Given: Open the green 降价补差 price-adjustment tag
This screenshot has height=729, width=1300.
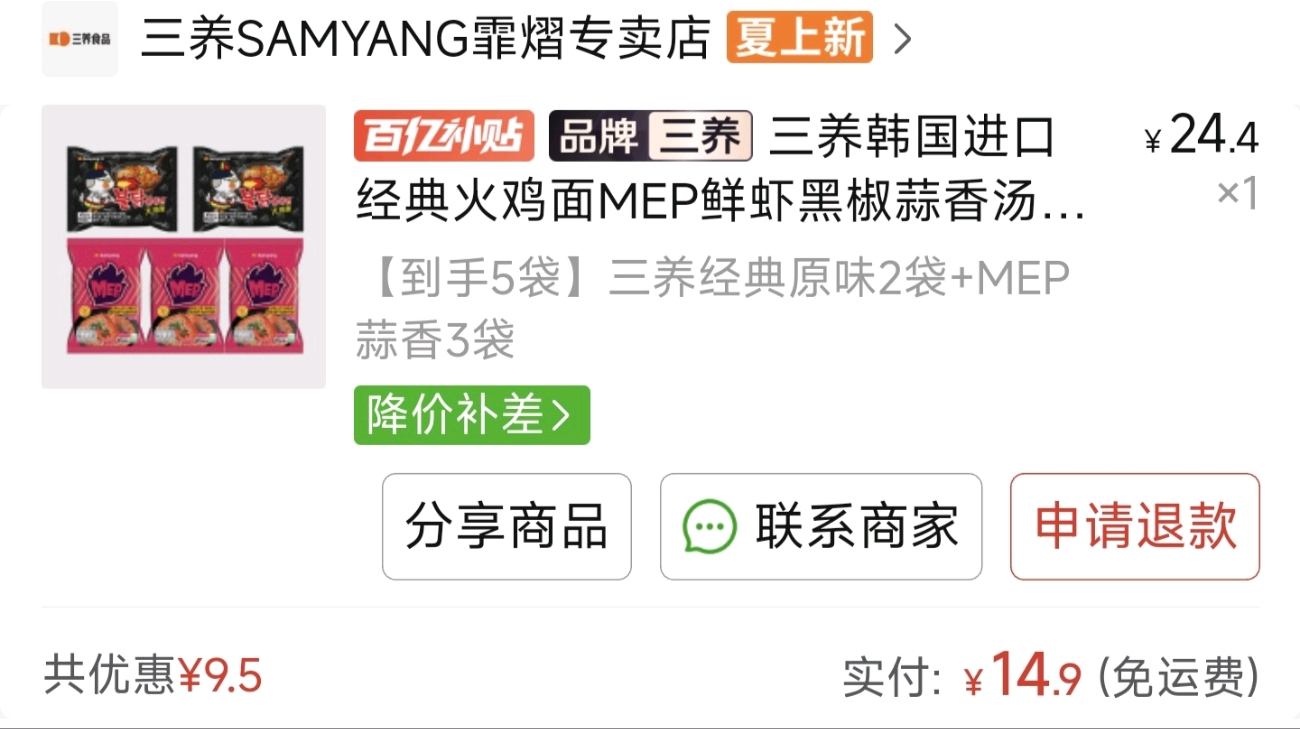Looking at the screenshot, I should click(x=472, y=415).
